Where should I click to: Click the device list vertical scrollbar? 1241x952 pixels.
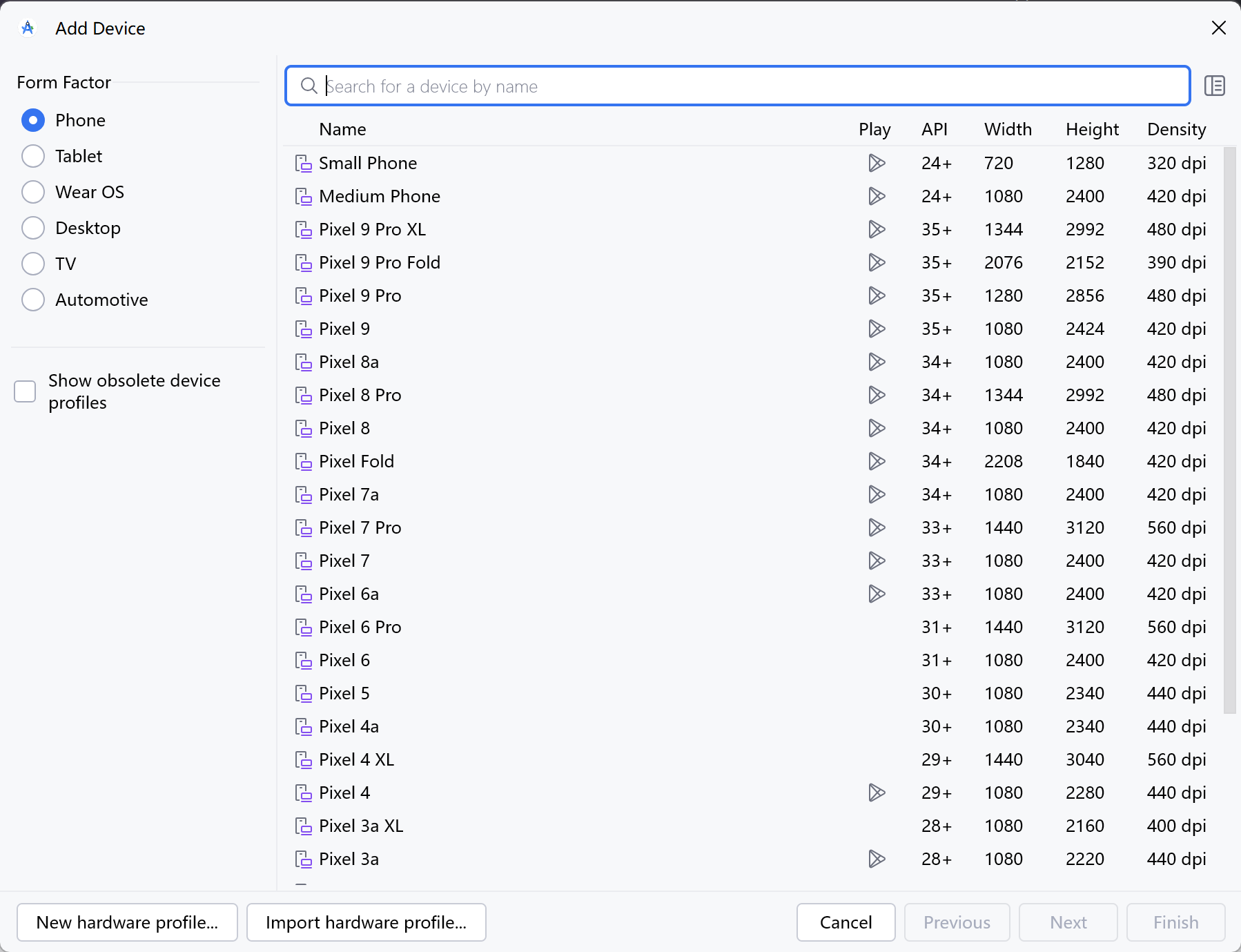coord(1229,428)
